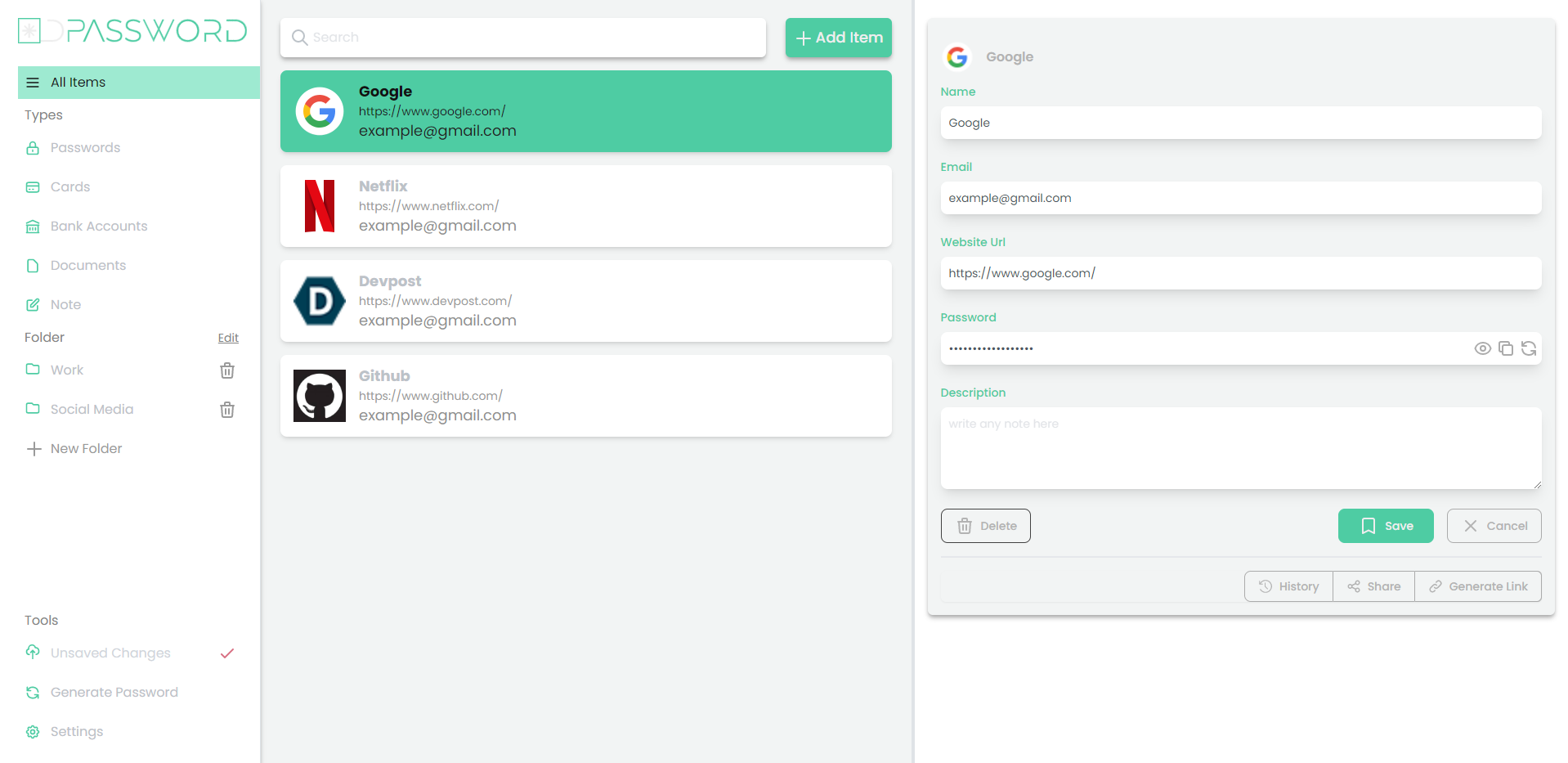Click the Name field containing Google

(x=1241, y=123)
